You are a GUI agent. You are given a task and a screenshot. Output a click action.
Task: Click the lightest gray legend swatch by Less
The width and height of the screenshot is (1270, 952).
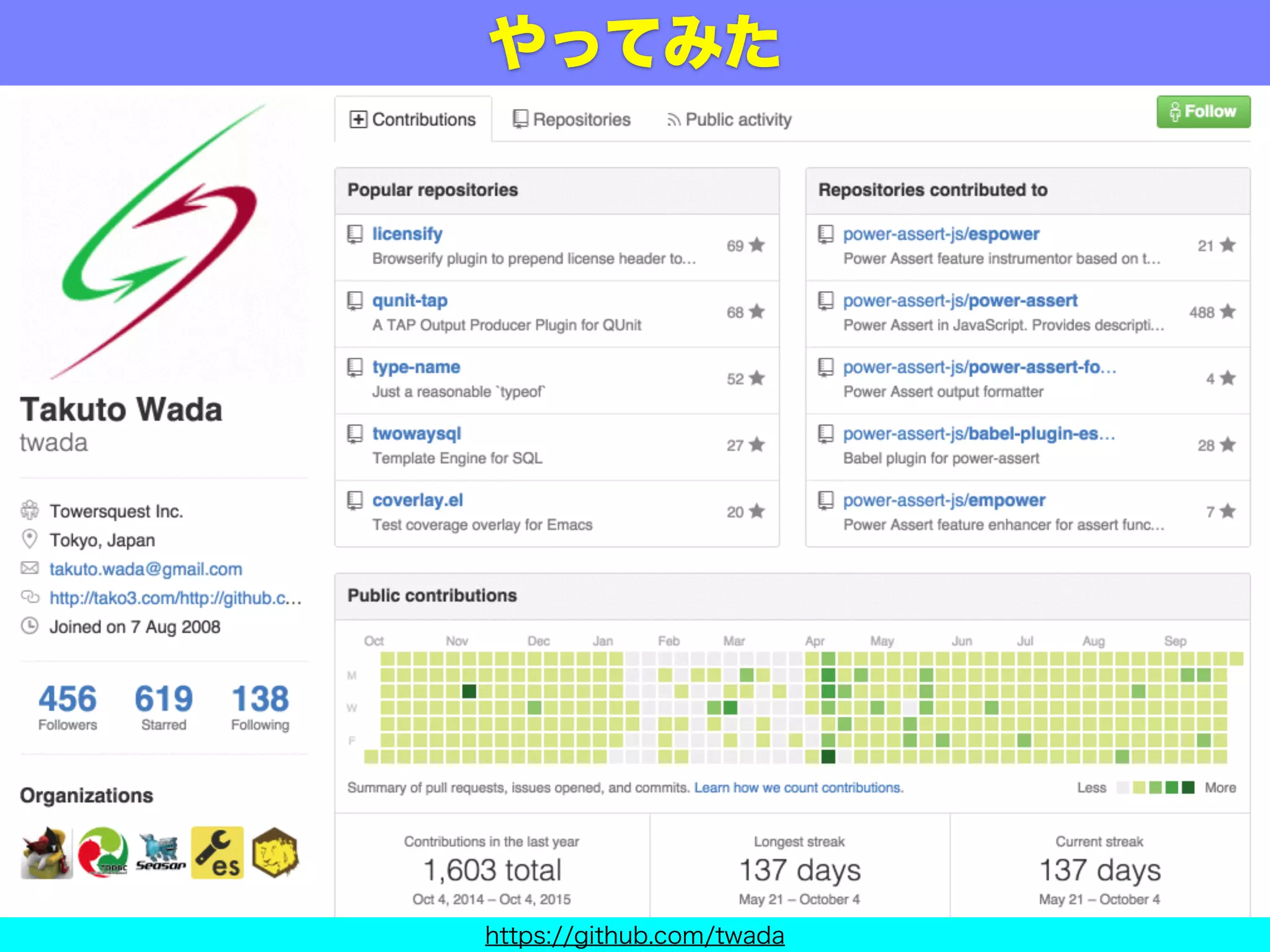(x=1122, y=788)
